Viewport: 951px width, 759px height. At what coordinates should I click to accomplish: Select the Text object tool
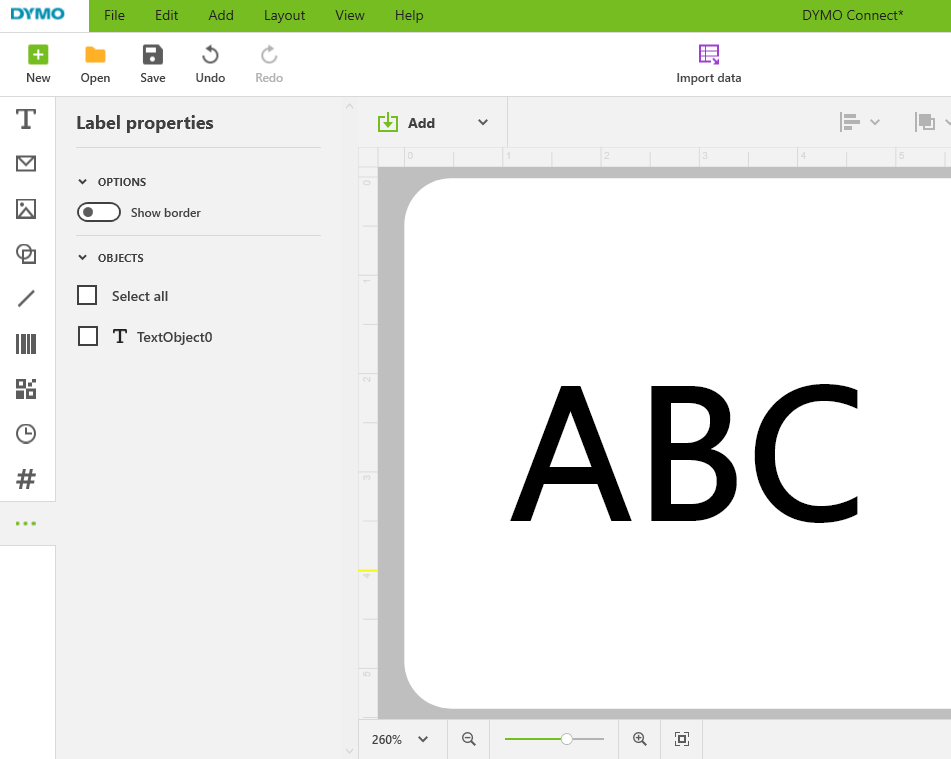pos(26,120)
